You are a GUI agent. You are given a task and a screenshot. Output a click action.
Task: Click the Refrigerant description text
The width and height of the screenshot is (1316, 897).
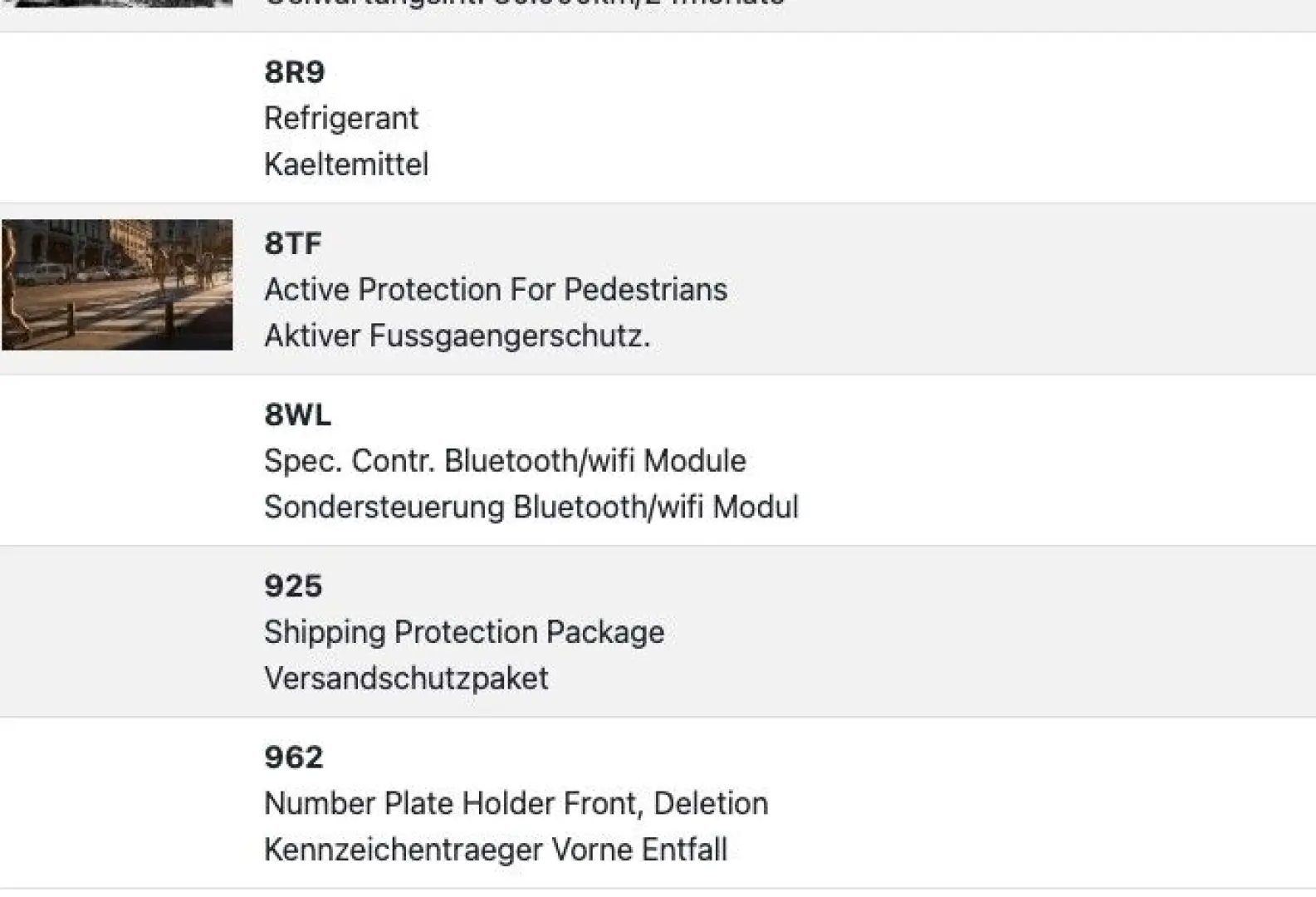coord(340,118)
